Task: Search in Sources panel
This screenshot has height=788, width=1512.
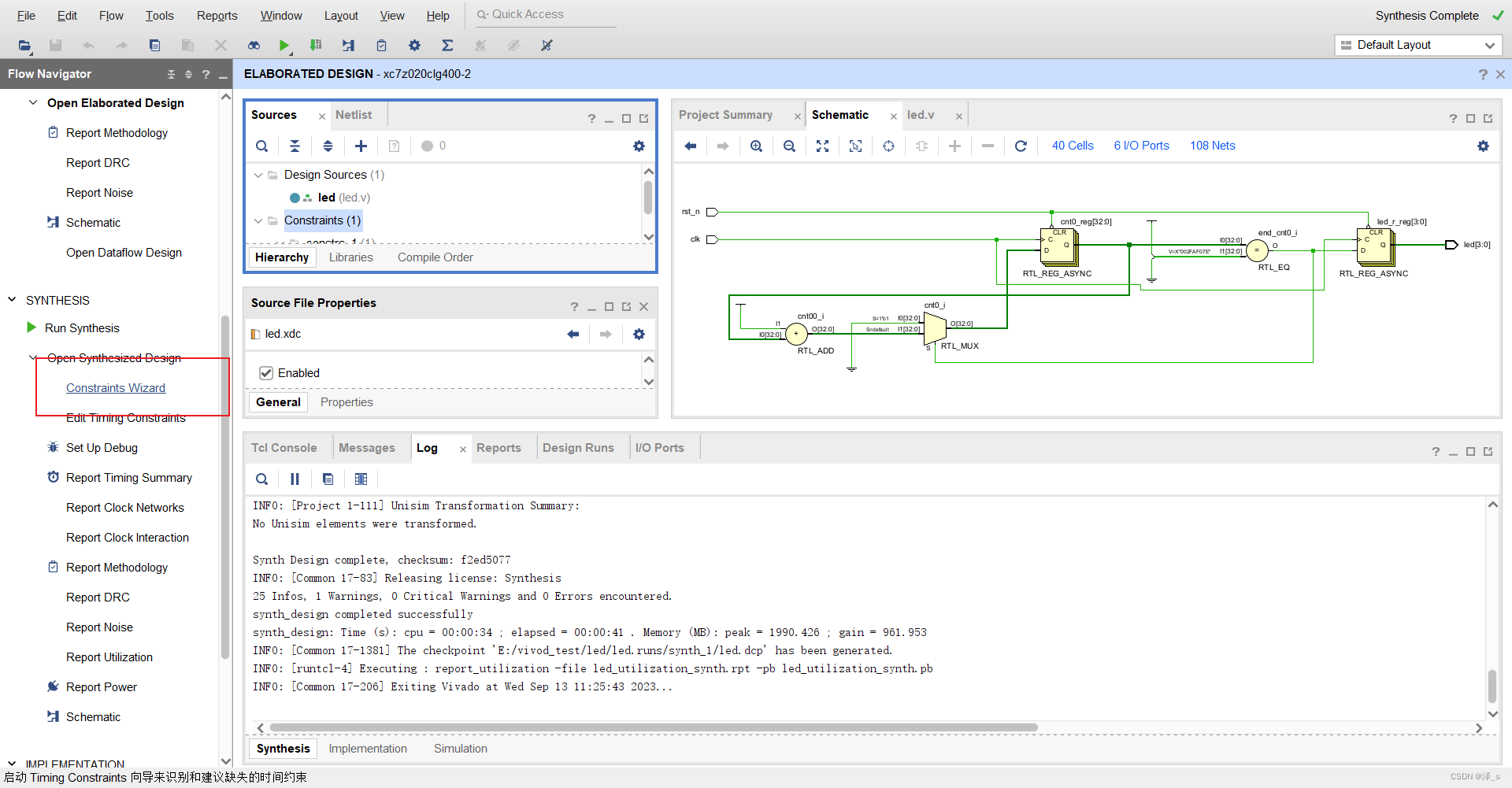Action: pos(262,146)
